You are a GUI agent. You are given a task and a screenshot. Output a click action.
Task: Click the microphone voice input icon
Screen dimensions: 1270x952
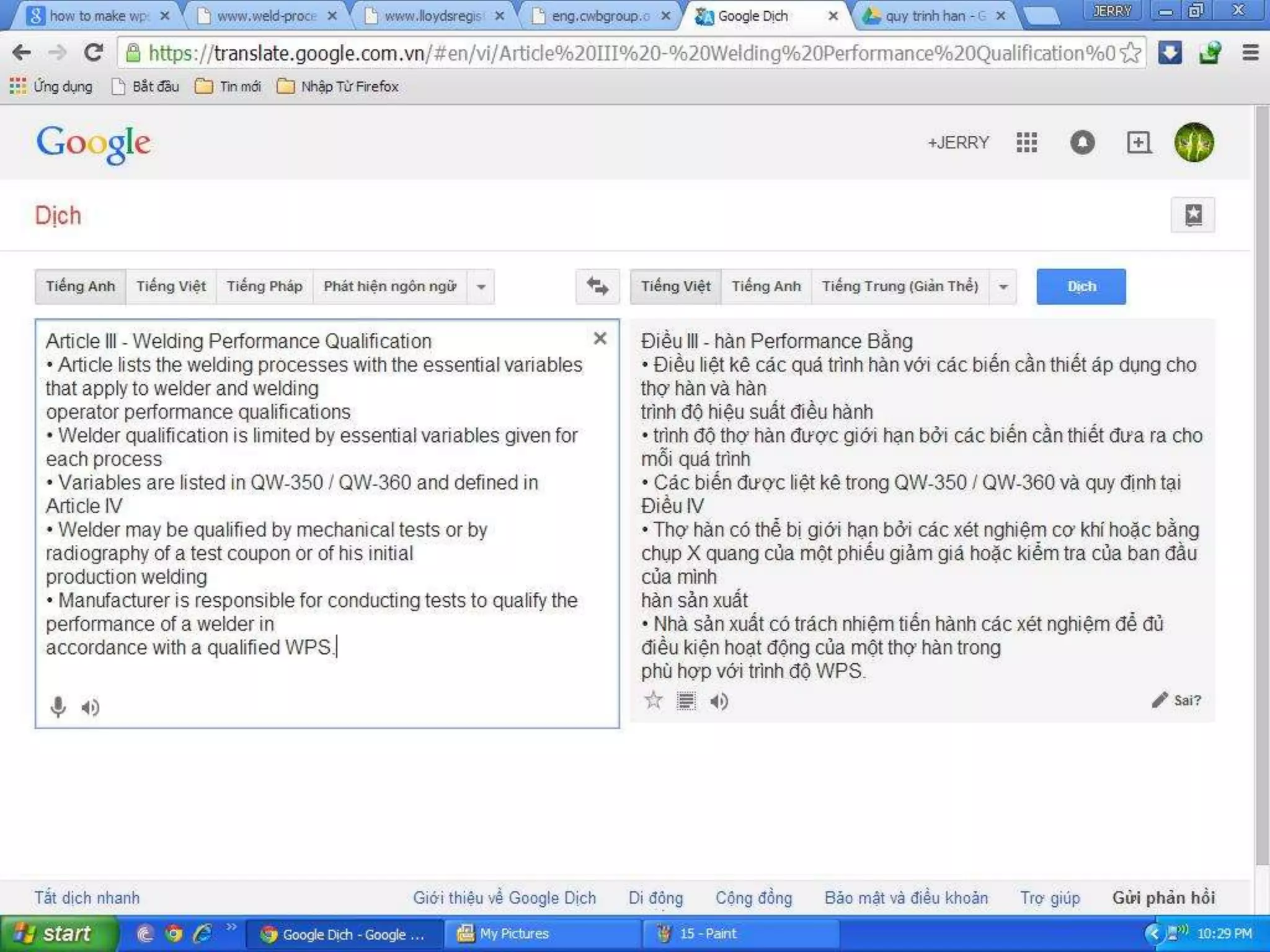[58, 707]
